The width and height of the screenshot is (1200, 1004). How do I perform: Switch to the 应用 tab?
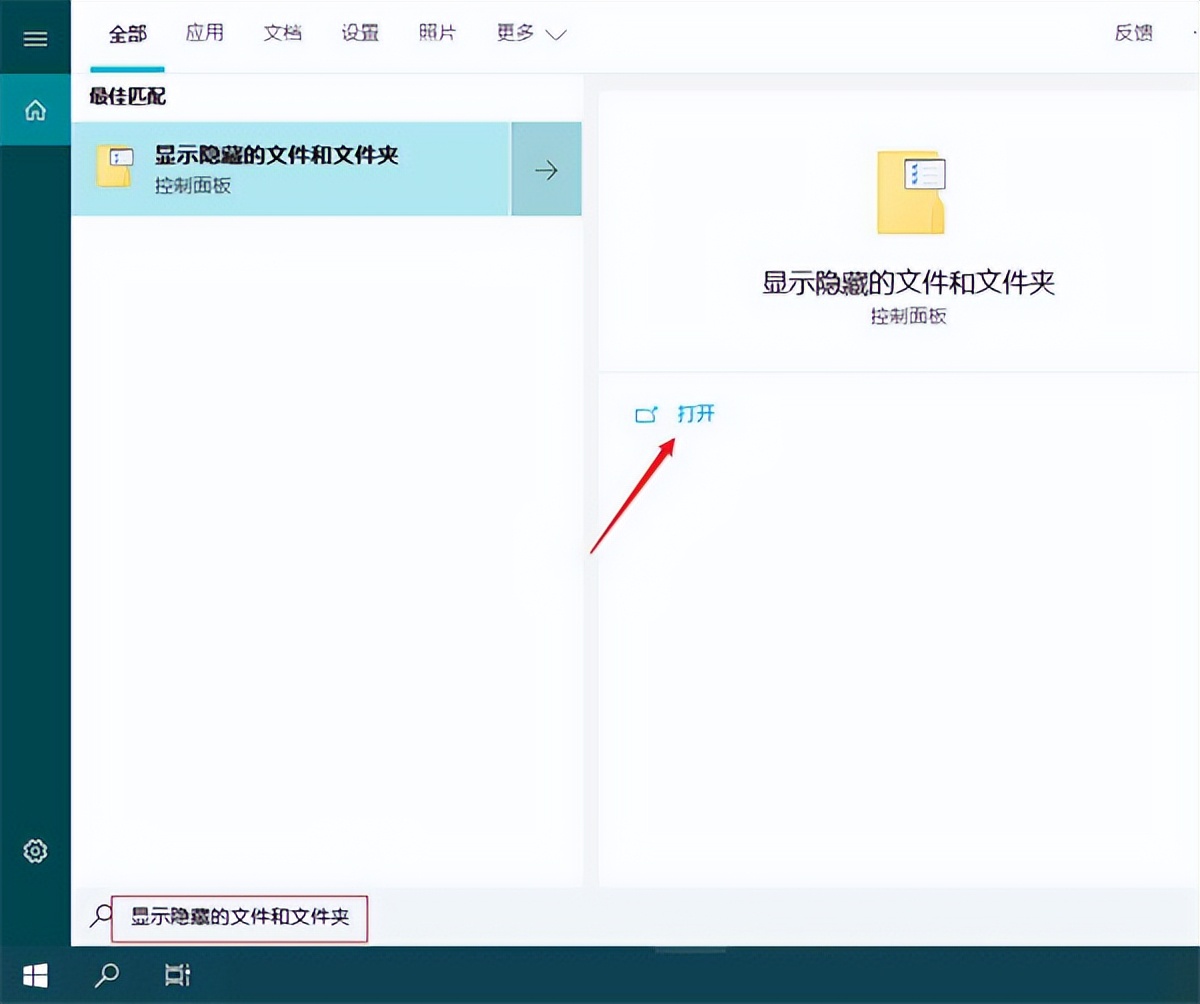[205, 32]
